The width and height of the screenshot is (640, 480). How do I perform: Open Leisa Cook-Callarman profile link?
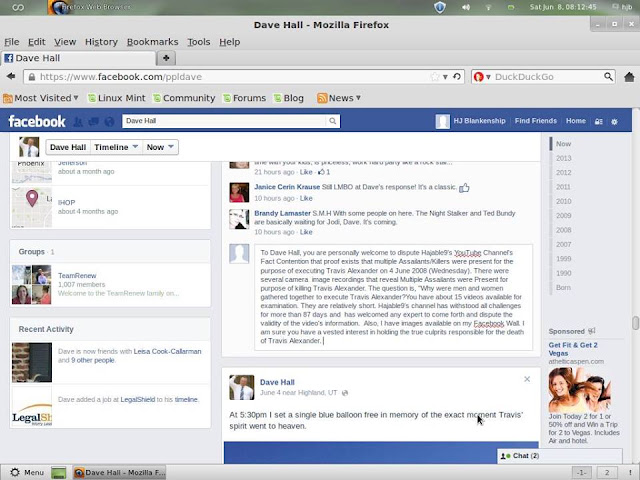click(x=167, y=351)
